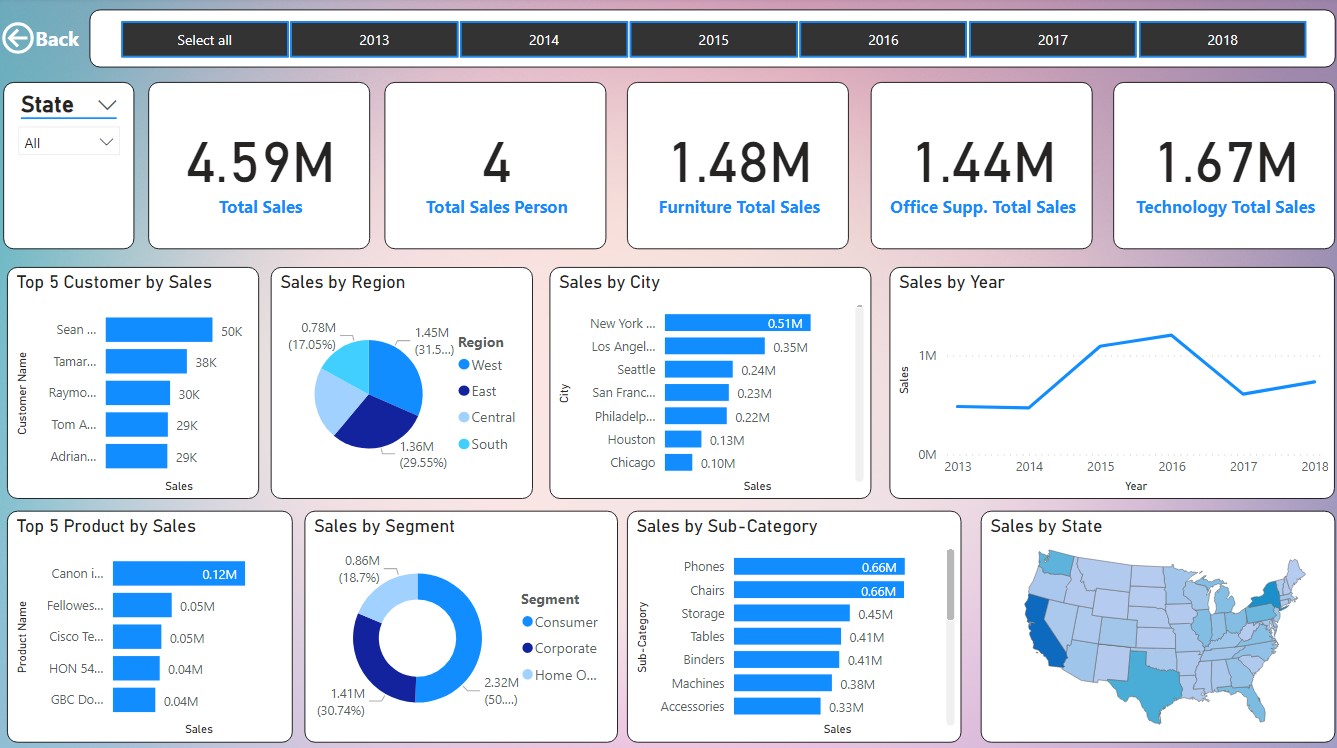
Task: Select the Corporate segment legend marker
Action: point(526,648)
